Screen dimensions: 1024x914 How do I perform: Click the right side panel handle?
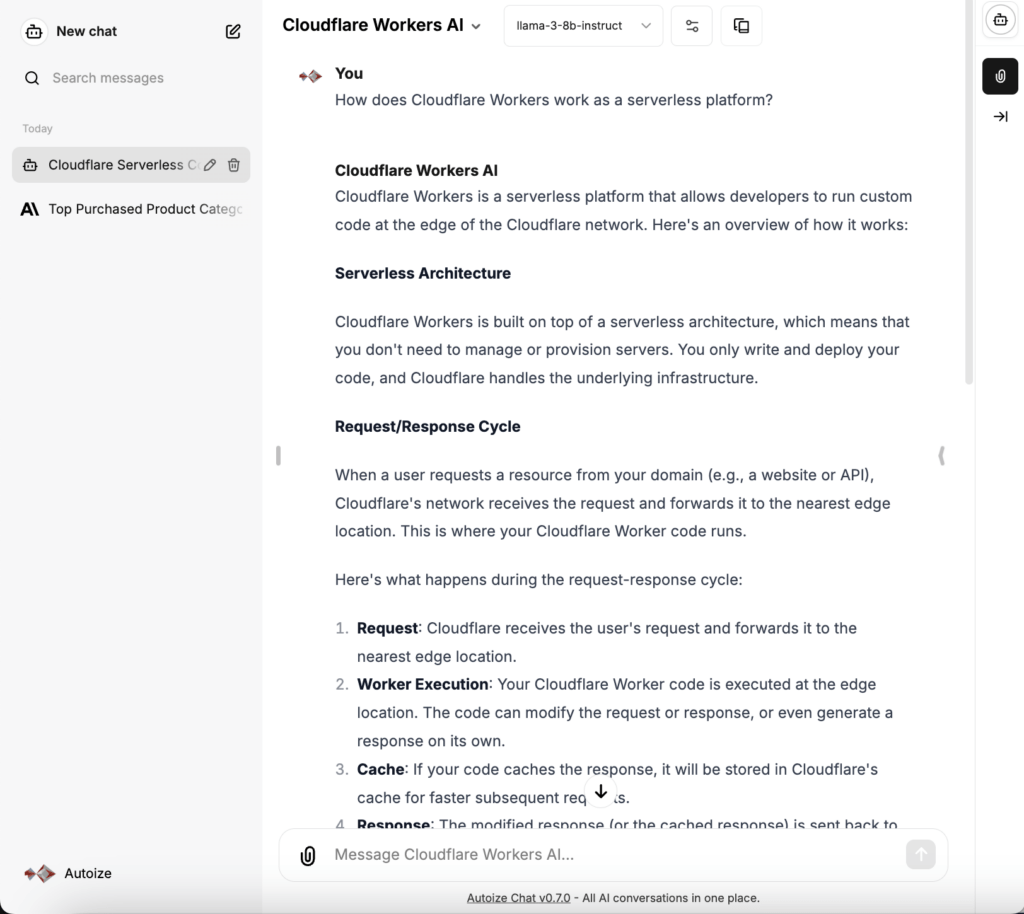point(941,456)
